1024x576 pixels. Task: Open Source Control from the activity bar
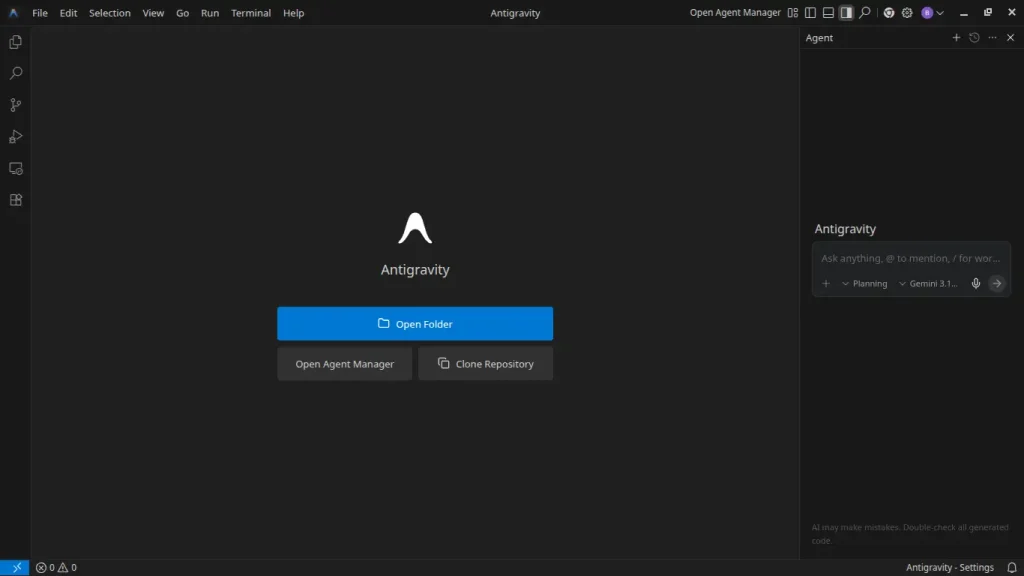(15, 104)
